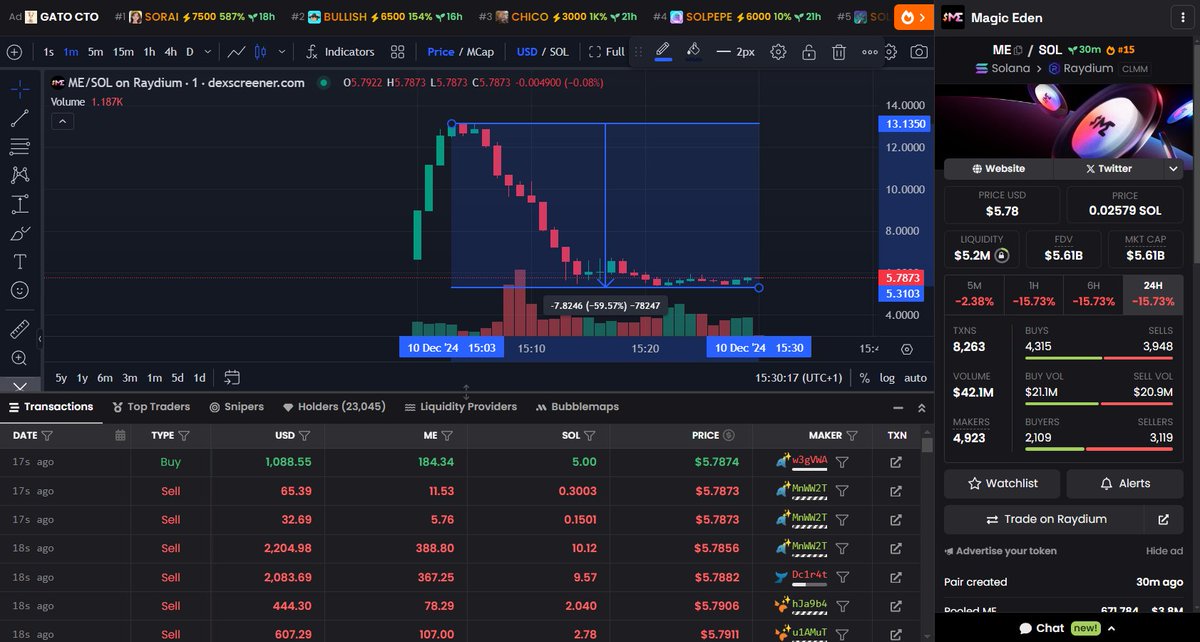The height and width of the screenshot is (642, 1200).
Task: Toggle percent scale on chart
Action: tap(864, 378)
